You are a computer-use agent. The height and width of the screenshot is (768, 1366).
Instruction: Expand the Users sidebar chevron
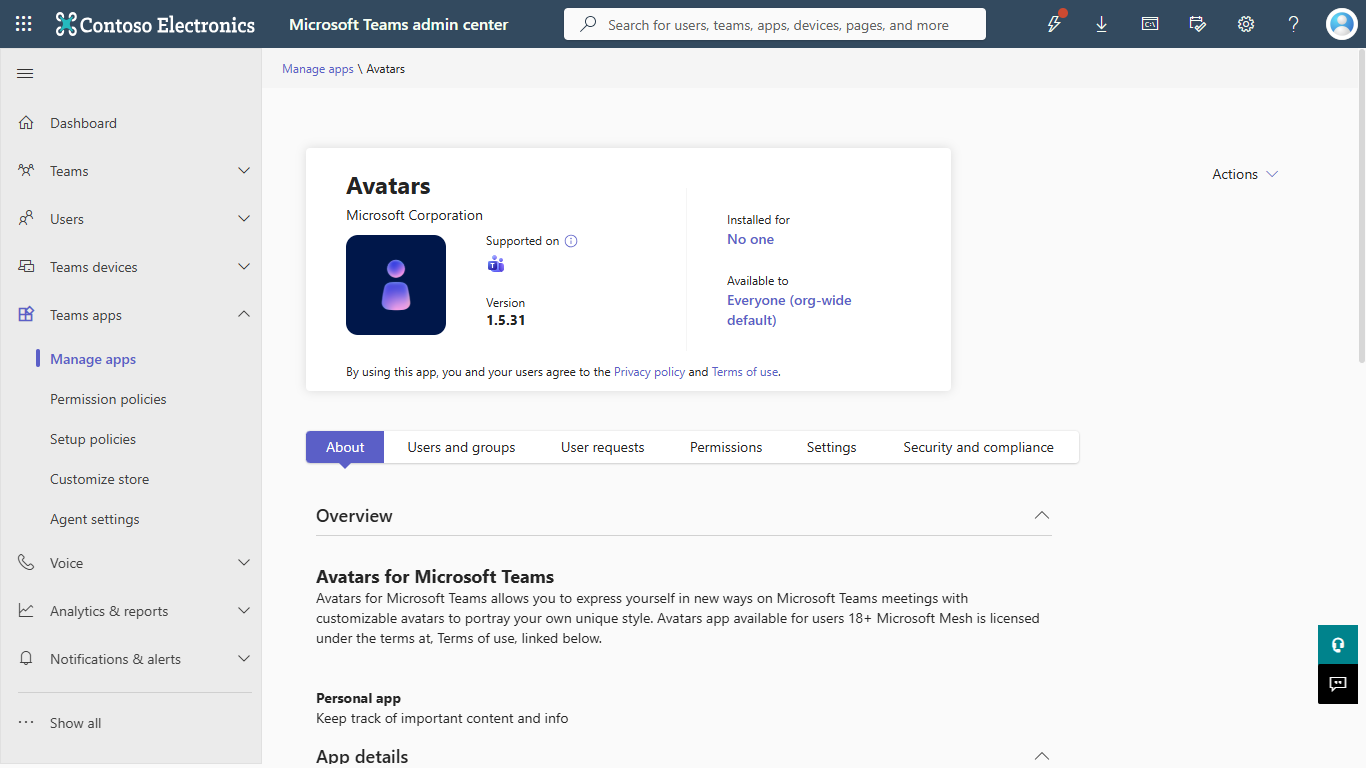244,219
